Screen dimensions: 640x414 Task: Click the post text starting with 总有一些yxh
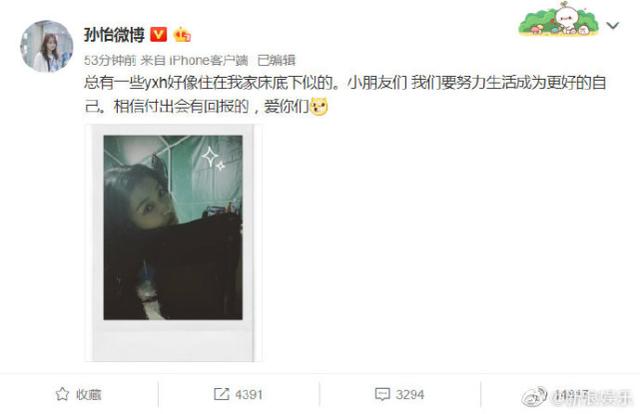[x=345, y=95]
